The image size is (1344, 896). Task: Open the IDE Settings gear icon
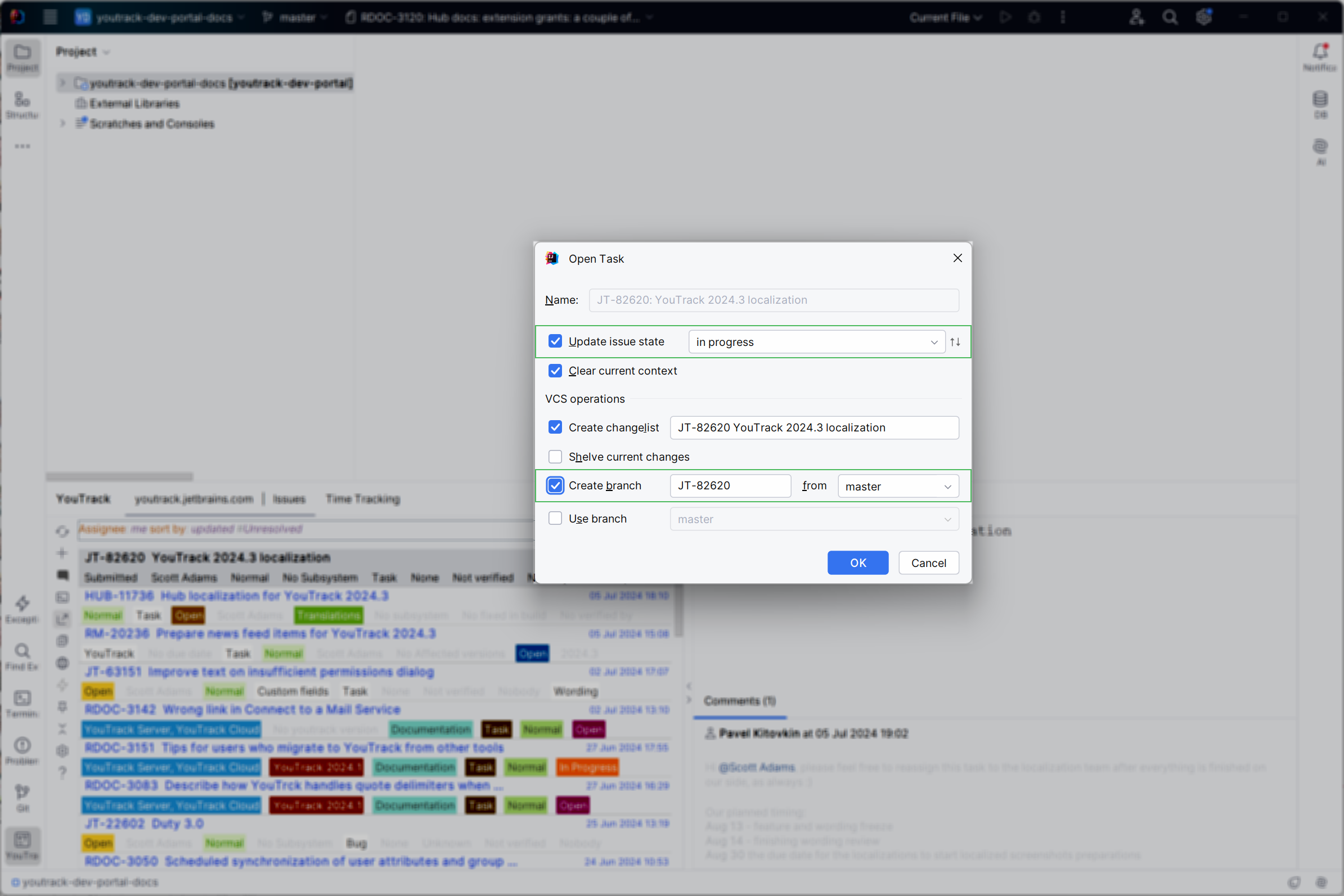1204,17
